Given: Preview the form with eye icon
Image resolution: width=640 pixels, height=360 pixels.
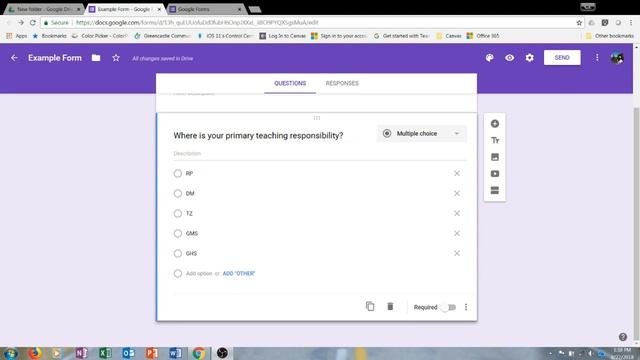Looking at the screenshot, I should (509, 58).
